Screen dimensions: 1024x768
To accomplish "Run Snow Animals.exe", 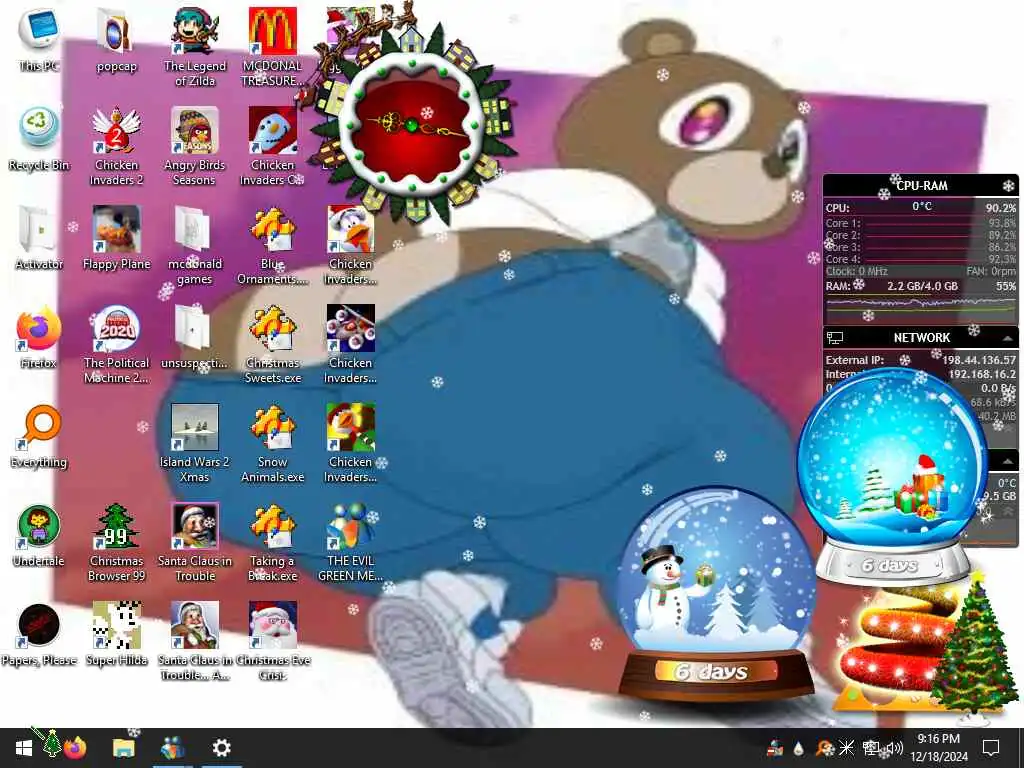I will [272, 444].
